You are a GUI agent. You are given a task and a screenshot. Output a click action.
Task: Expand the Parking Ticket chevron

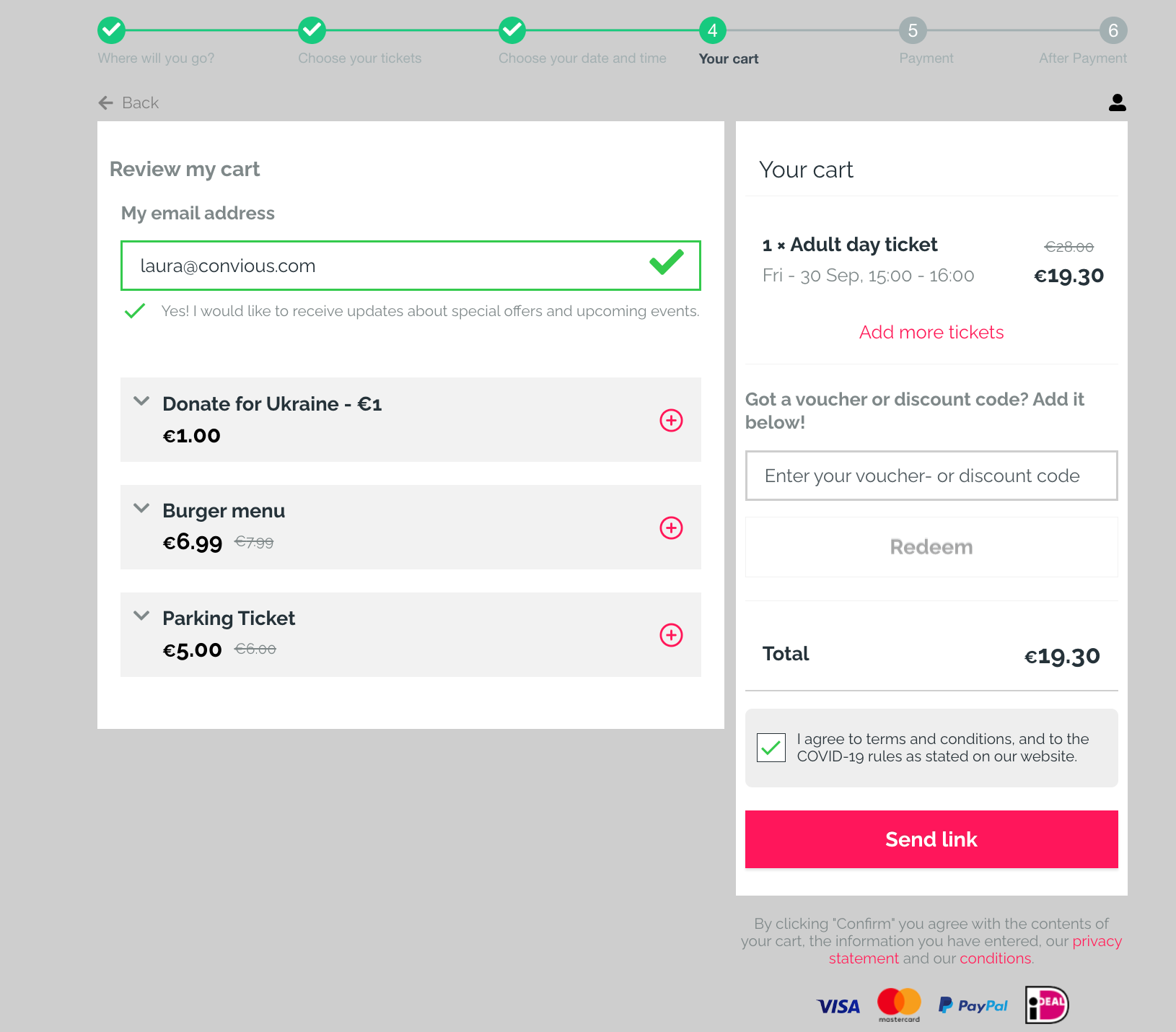[x=141, y=616]
